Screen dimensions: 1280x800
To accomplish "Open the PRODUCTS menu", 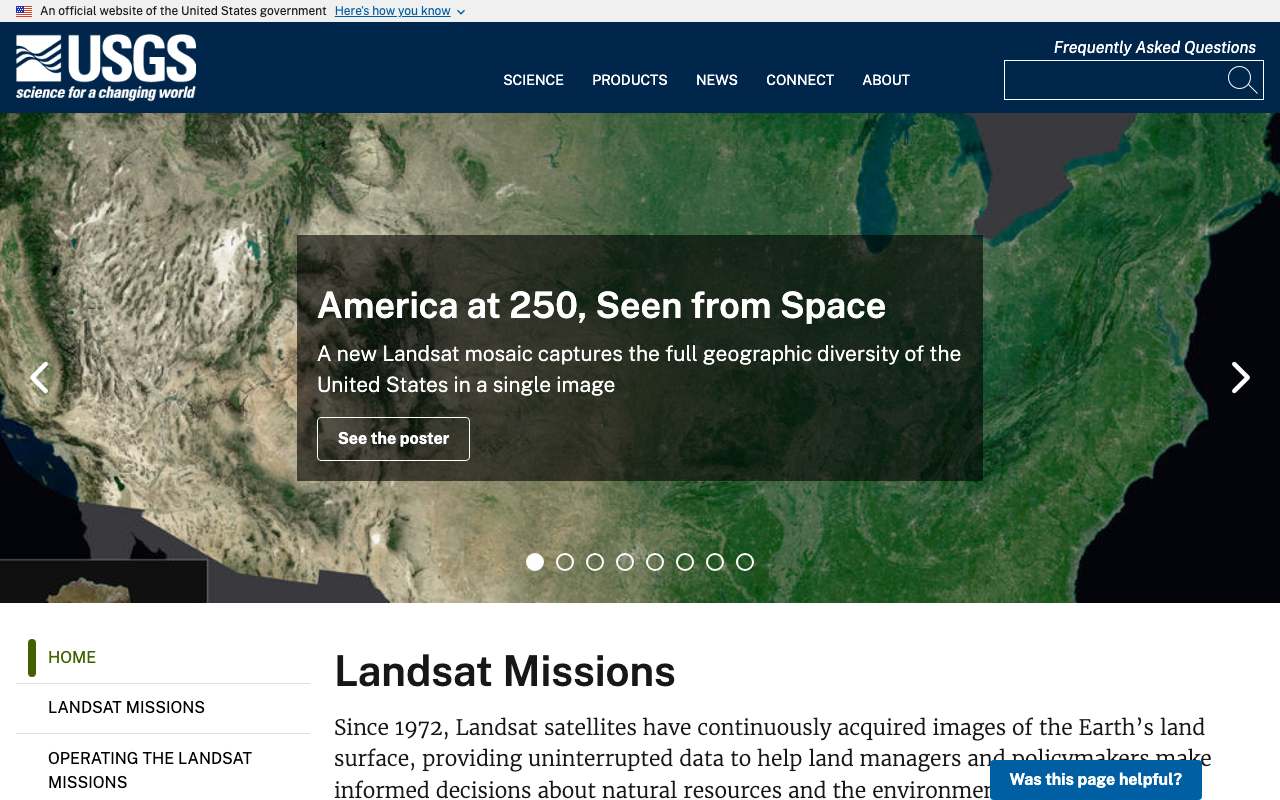I will (x=630, y=80).
